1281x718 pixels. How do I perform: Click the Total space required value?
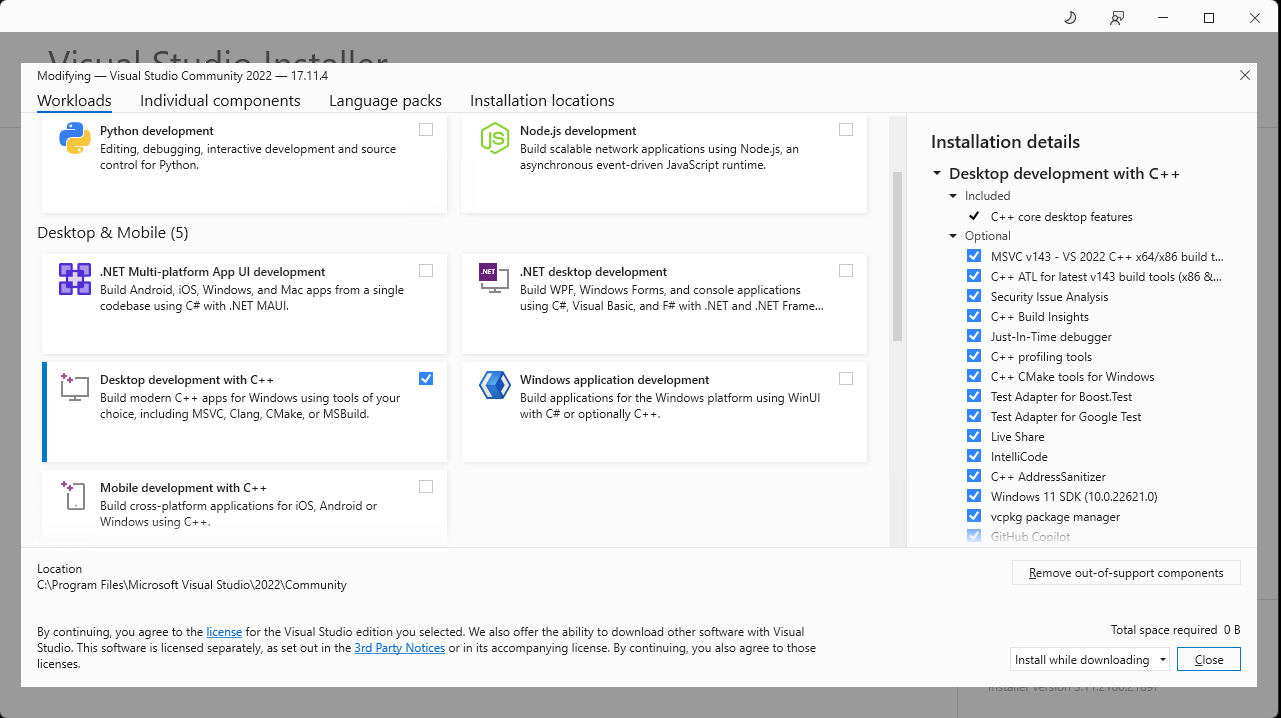1232,630
